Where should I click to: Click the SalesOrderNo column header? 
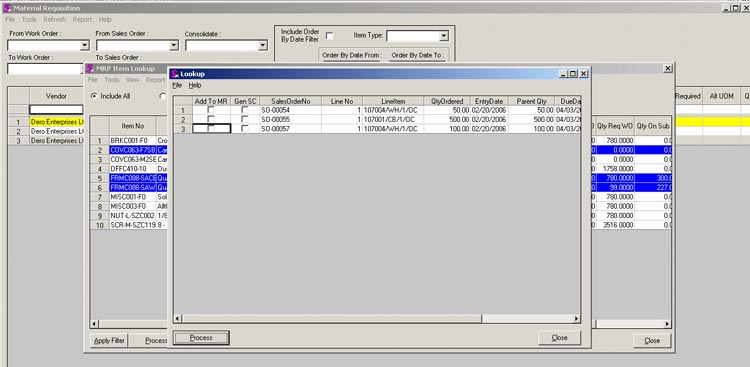click(x=290, y=101)
